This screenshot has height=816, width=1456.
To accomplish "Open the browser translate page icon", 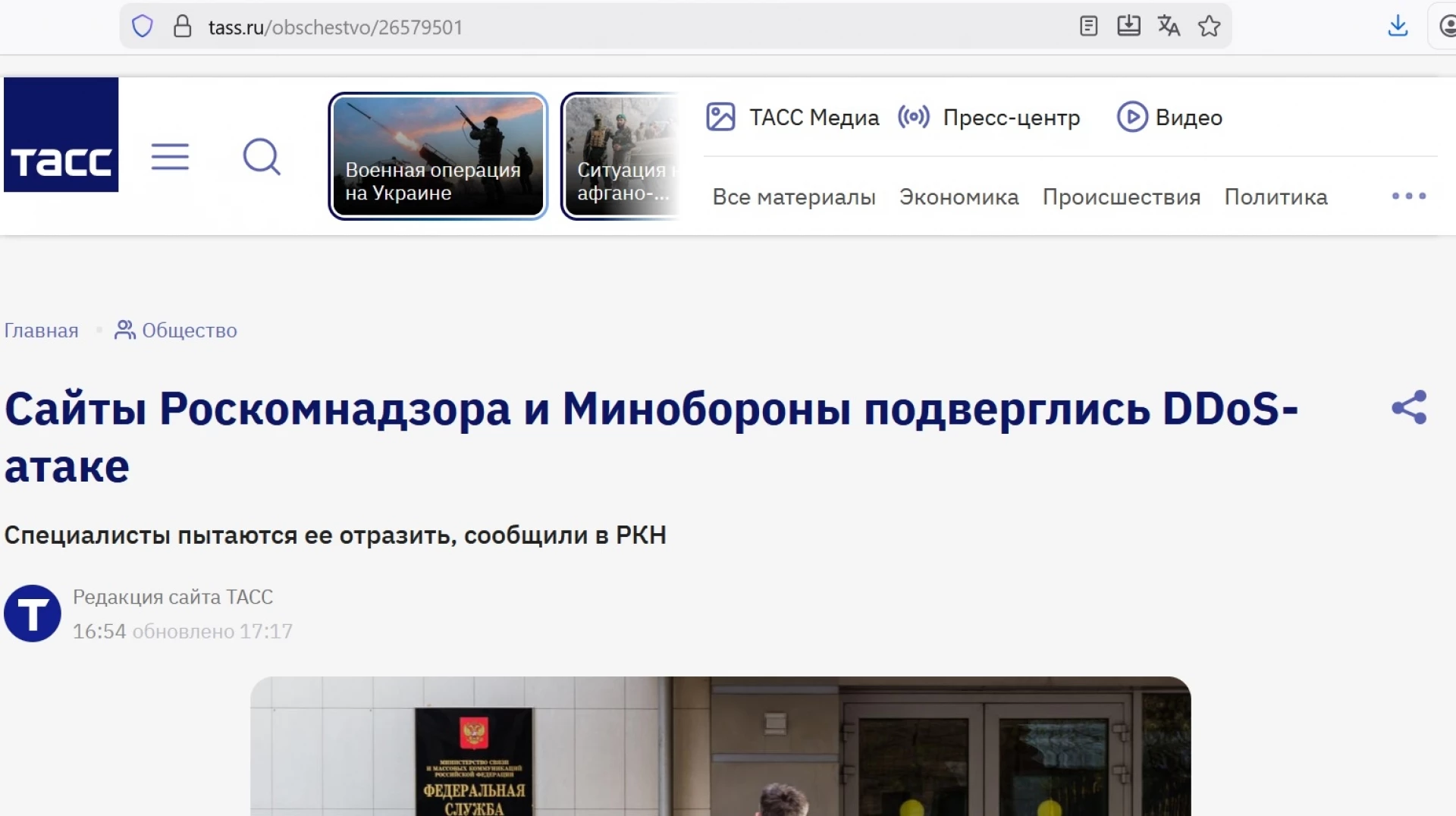I will coord(1169,27).
